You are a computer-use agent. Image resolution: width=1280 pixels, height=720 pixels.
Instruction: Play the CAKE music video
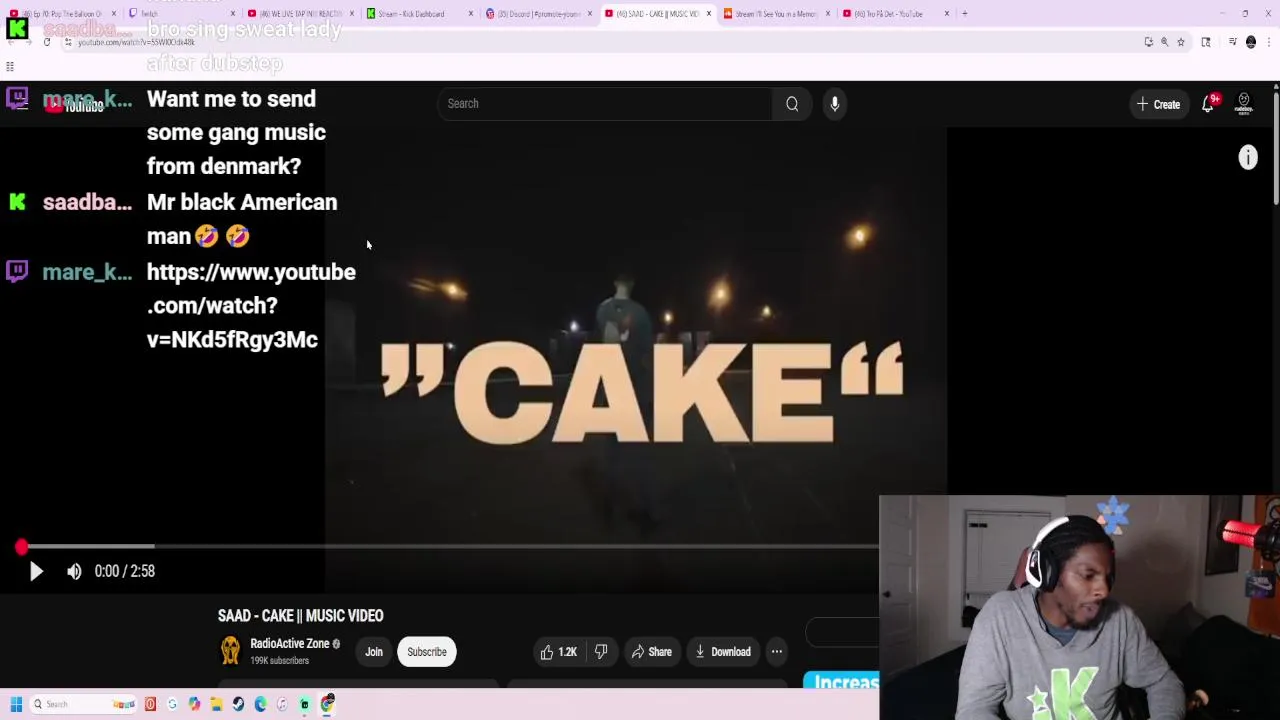point(36,571)
